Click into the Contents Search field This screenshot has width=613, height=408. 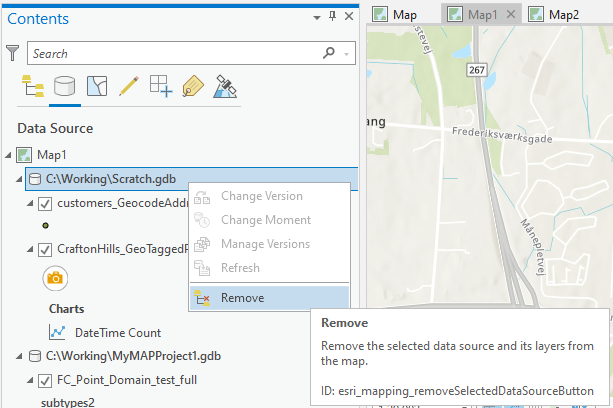point(170,53)
